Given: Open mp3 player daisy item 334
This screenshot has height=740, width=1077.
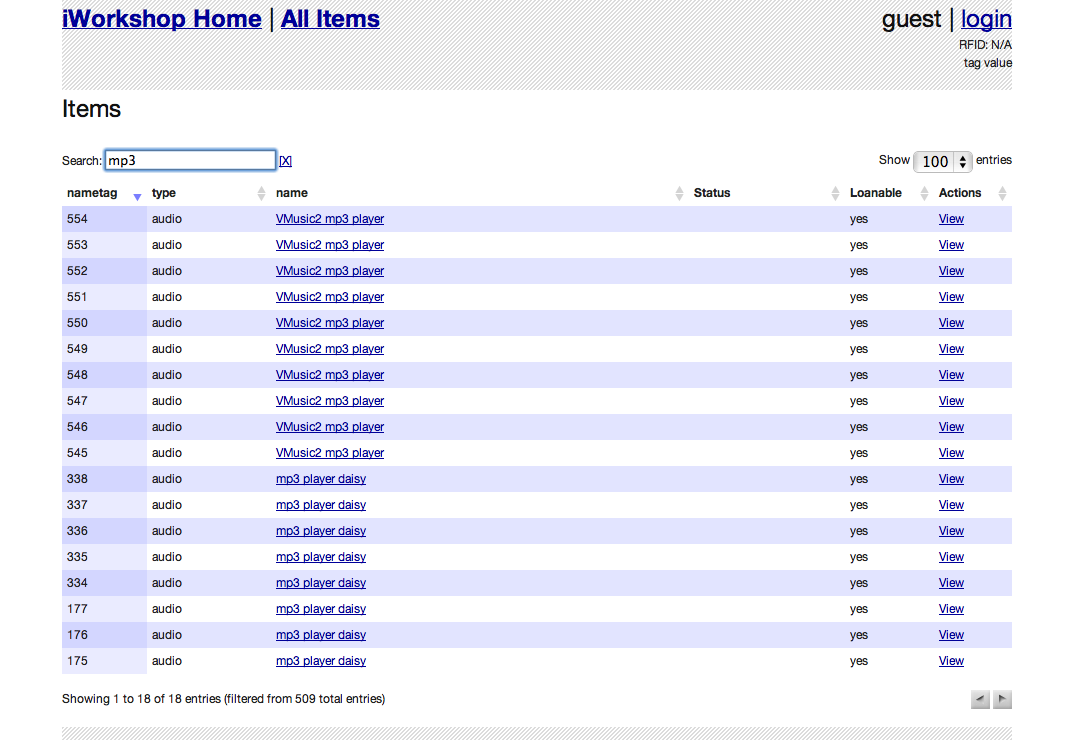Looking at the screenshot, I should pyautogui.click(x=321, y=583).
